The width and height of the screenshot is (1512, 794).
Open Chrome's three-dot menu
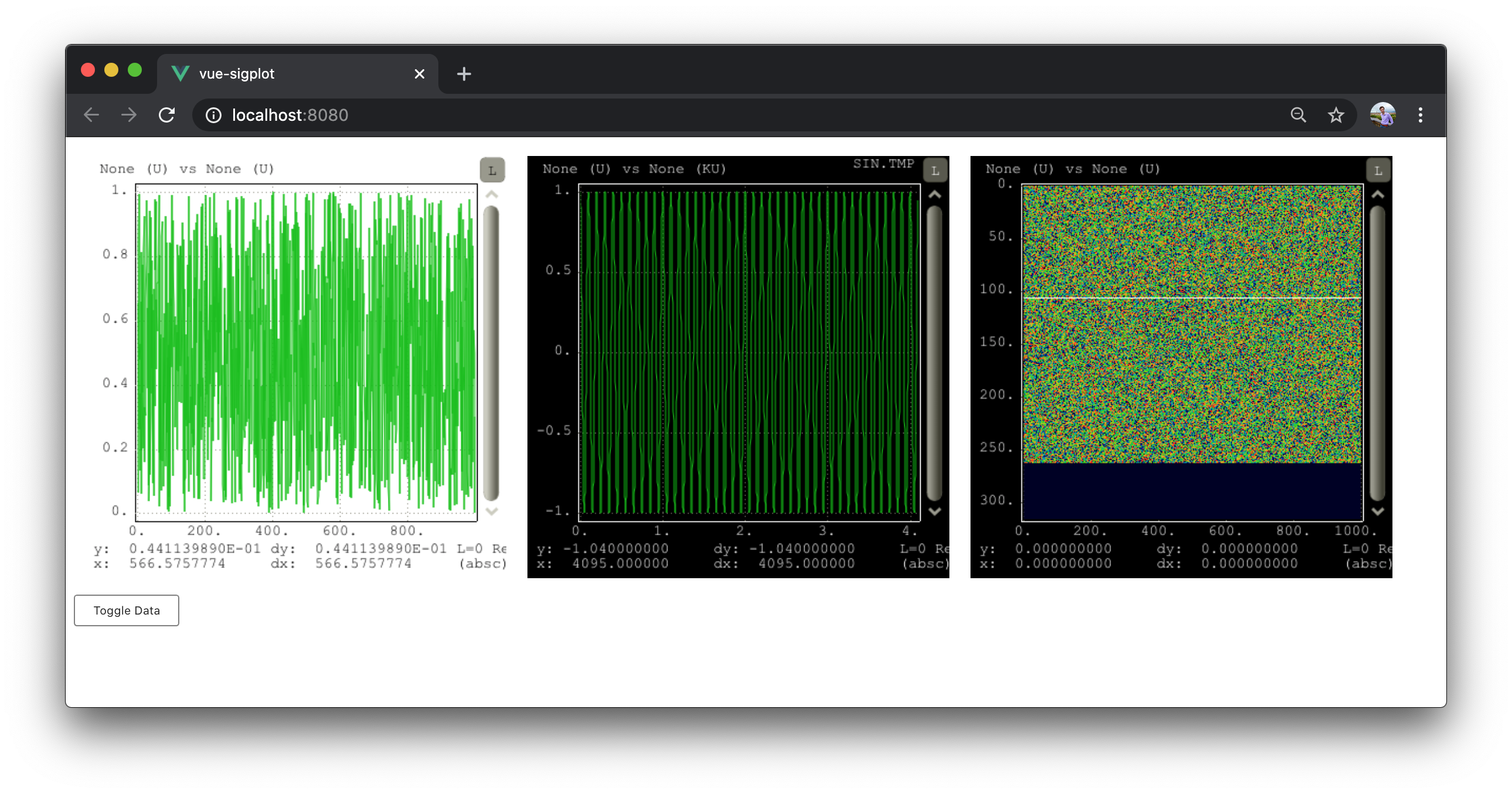click(x=1420, y=115)
